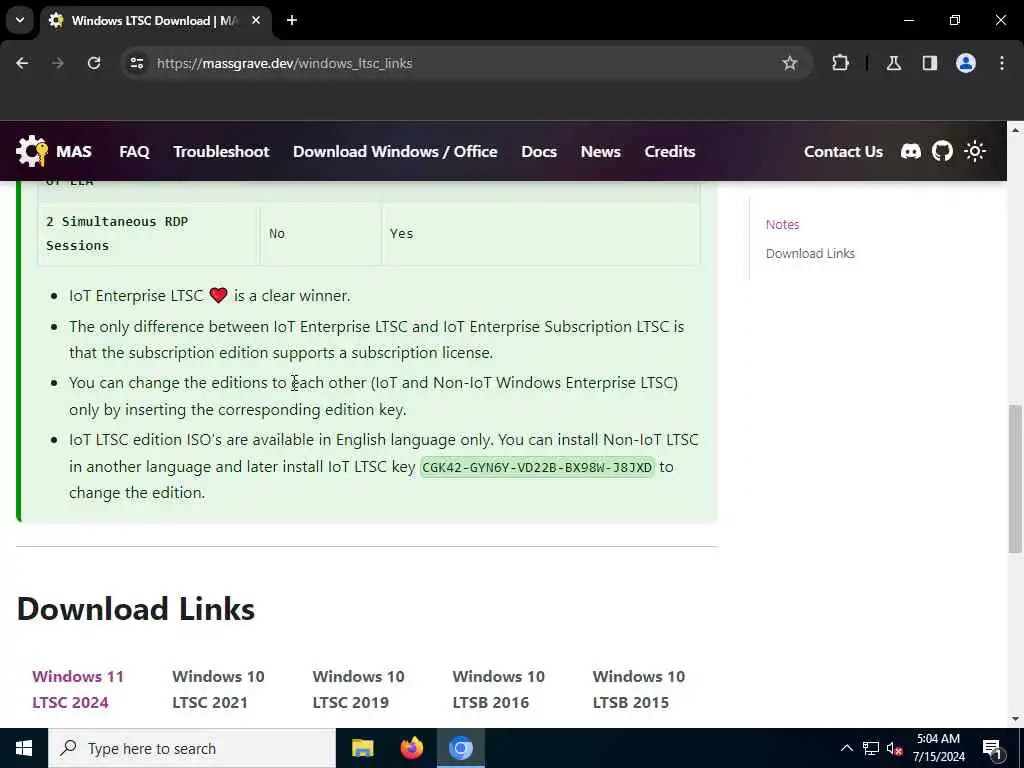1024x768 pixels.
Task: Select the Windows LTSC Download browser tab
Action: click(155, 20)
